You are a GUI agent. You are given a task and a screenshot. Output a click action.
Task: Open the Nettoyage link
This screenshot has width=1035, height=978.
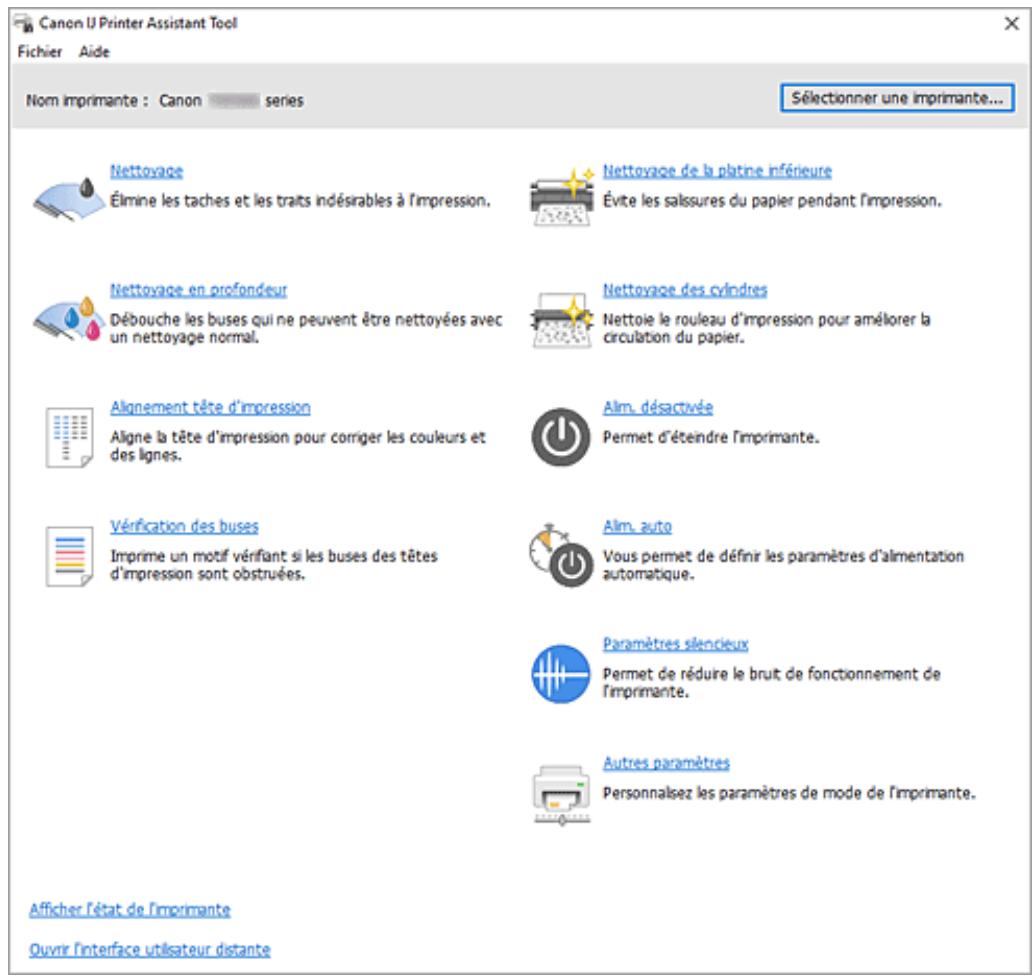[147, 171]
